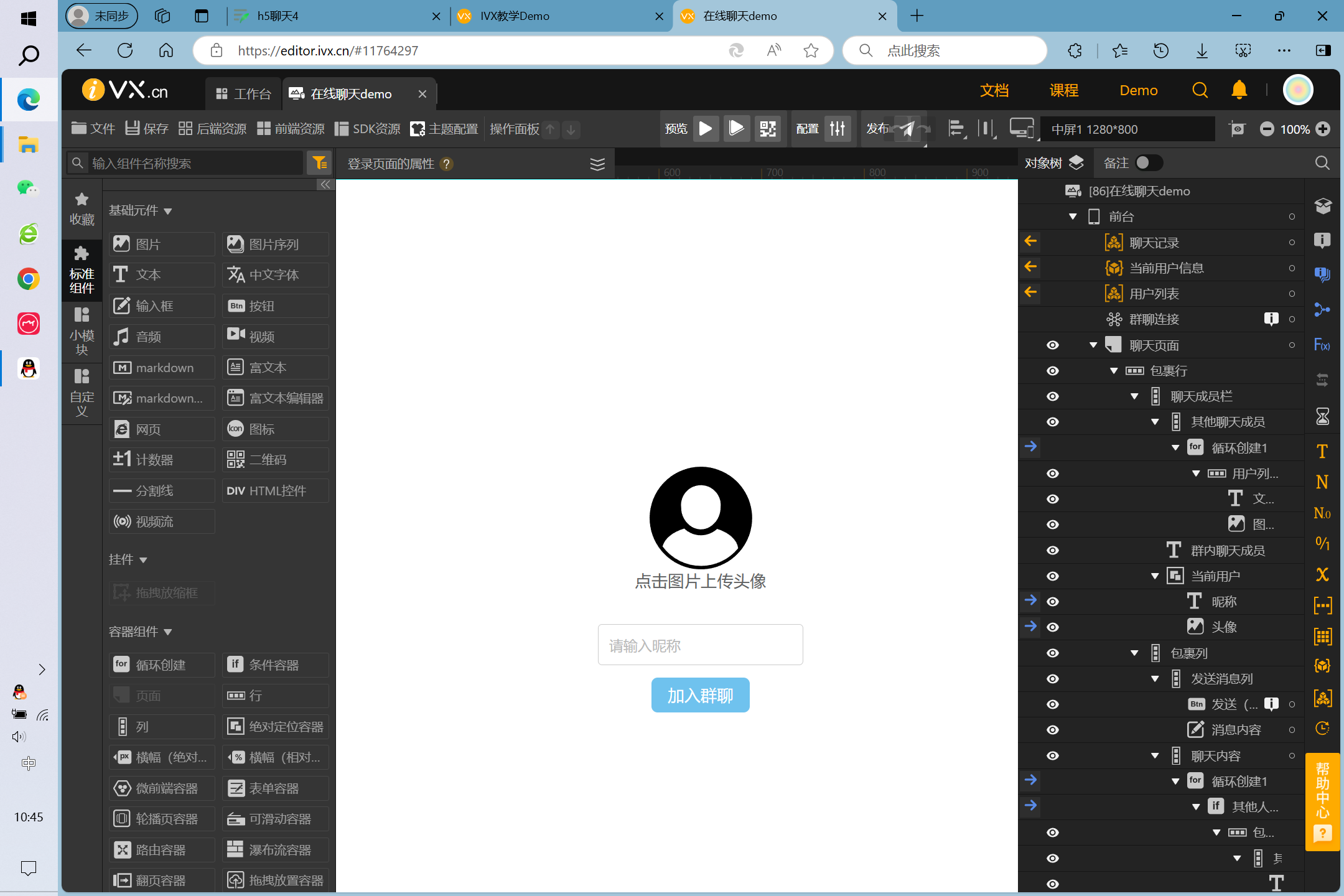Open 后端资源 menu

pyautogui.click(x=212, y=128)
